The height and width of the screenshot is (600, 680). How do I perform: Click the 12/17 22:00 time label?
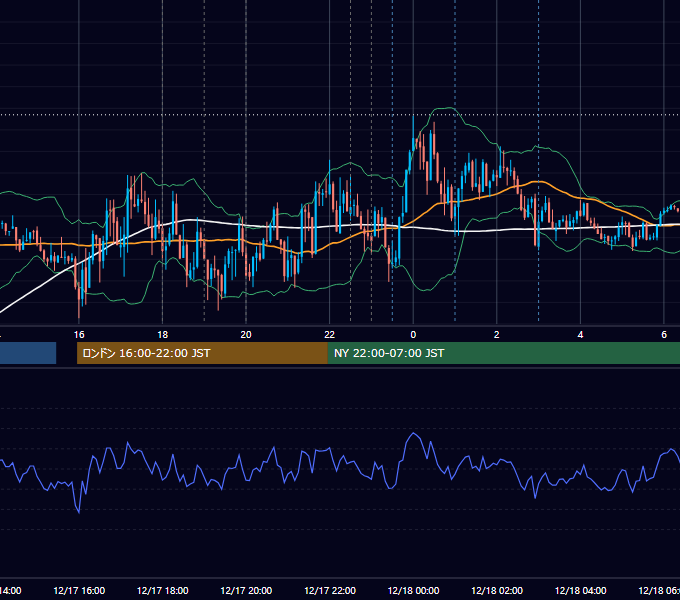click(x=330, y=590)
